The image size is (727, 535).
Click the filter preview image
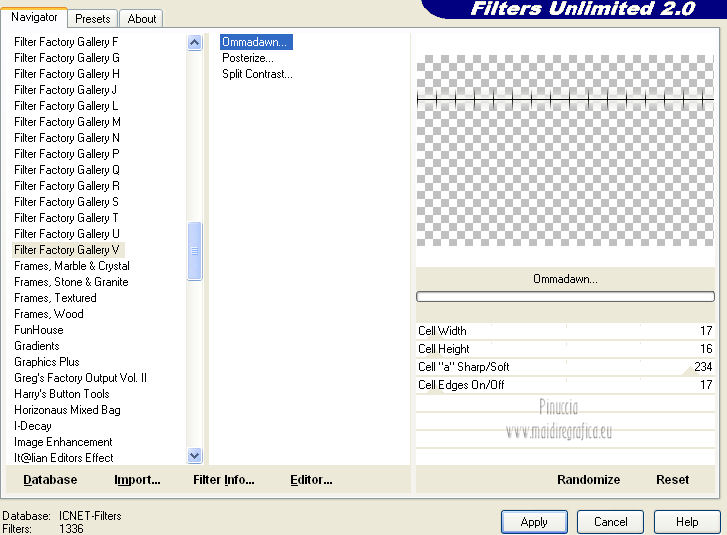click(x=565, y=150)
